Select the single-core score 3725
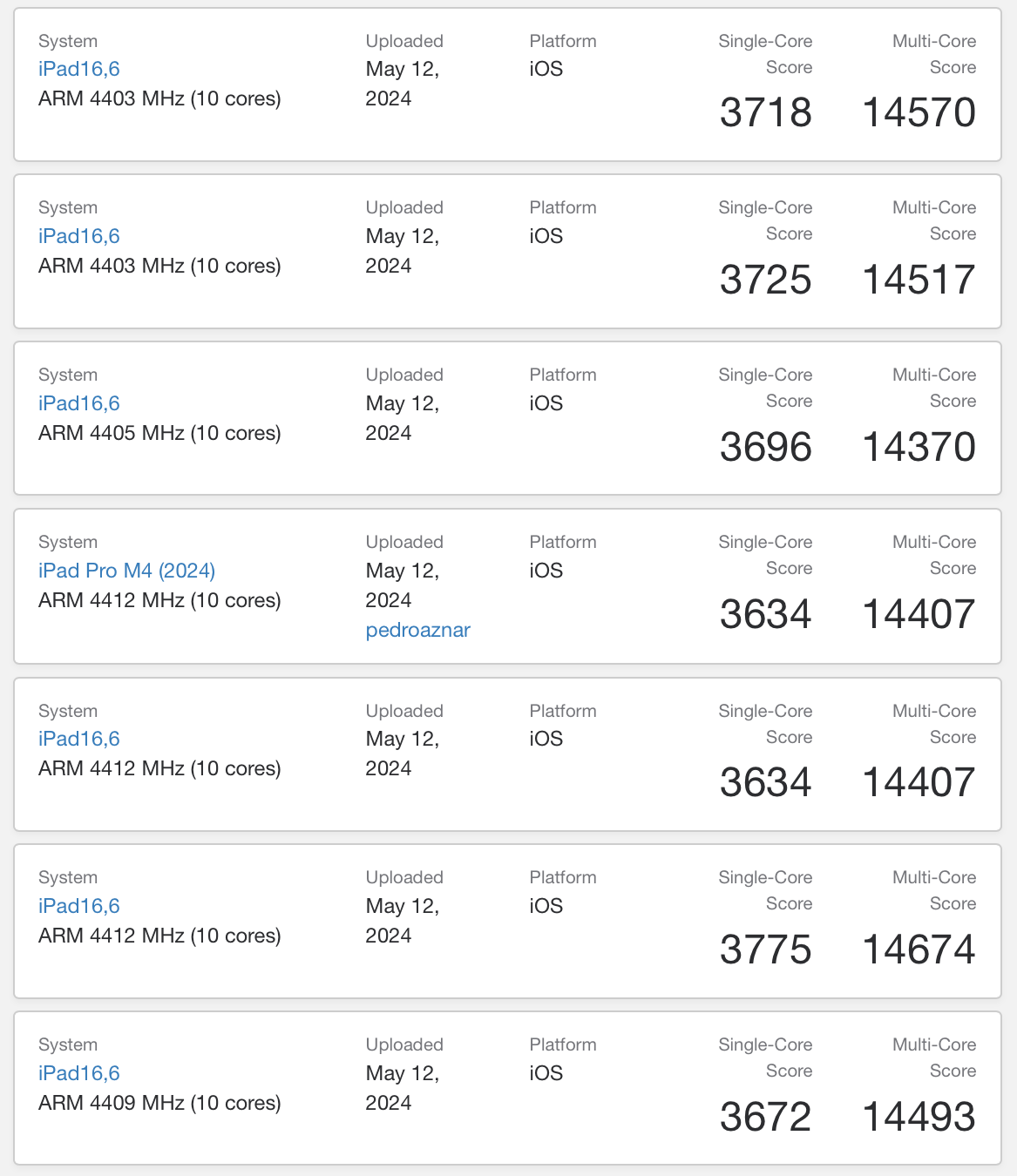Screen dimensions: 1017x1176 click(x=765, y=280)
